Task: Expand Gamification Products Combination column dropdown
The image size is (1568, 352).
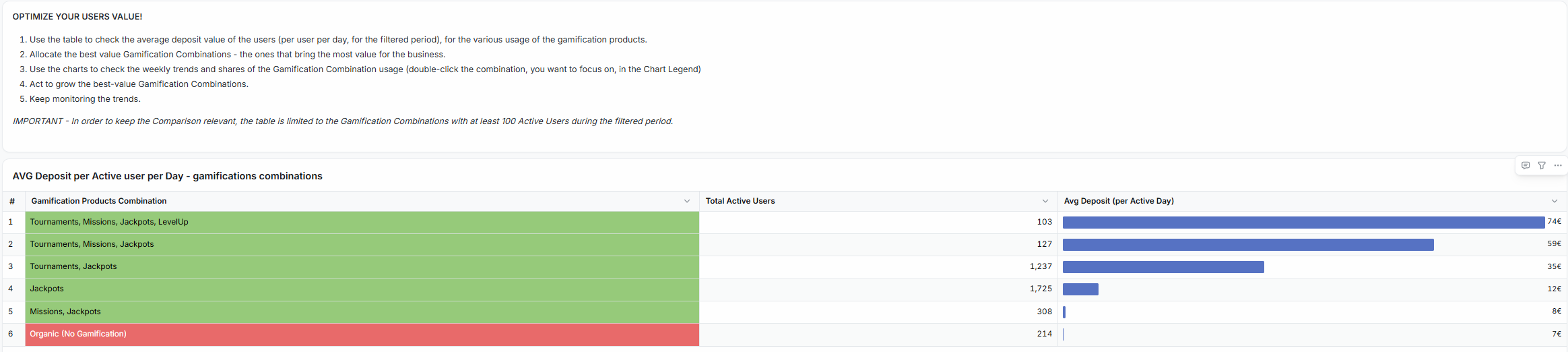Action: (687, 201)
